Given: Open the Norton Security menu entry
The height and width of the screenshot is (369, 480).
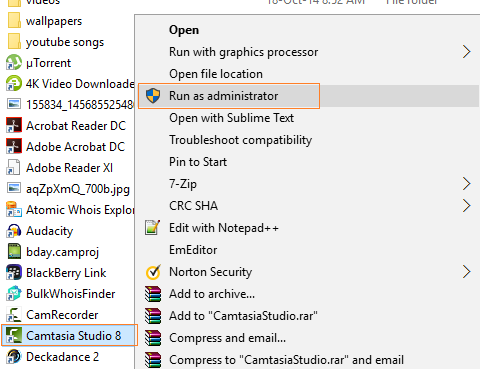Looking at the screenshot, I should pyautogui.click(x=211, y=272).
